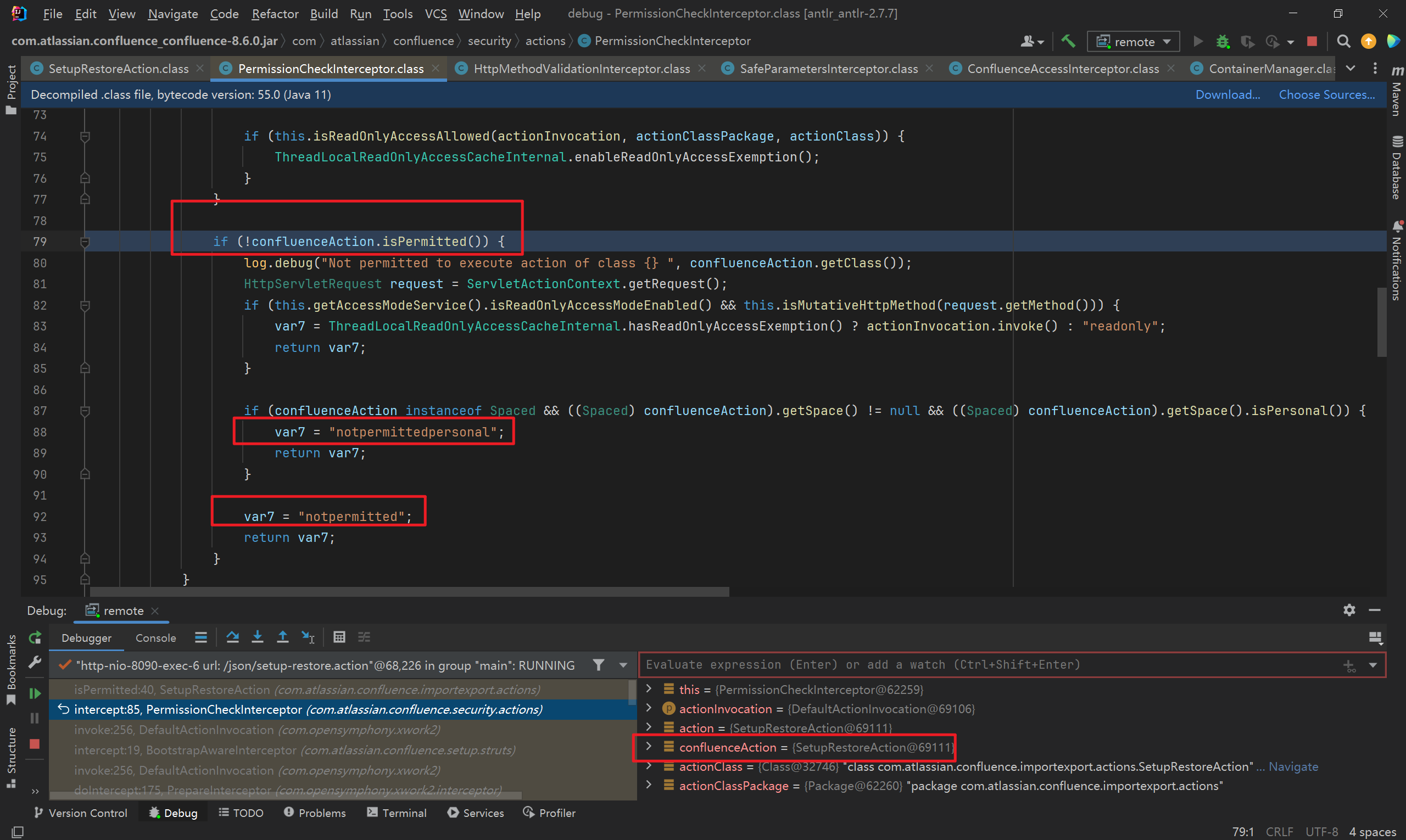The width and height of the screenshot is (1406, 840).
Task: Click the Step Out debugger icon
Action: [x=282, y=637]
